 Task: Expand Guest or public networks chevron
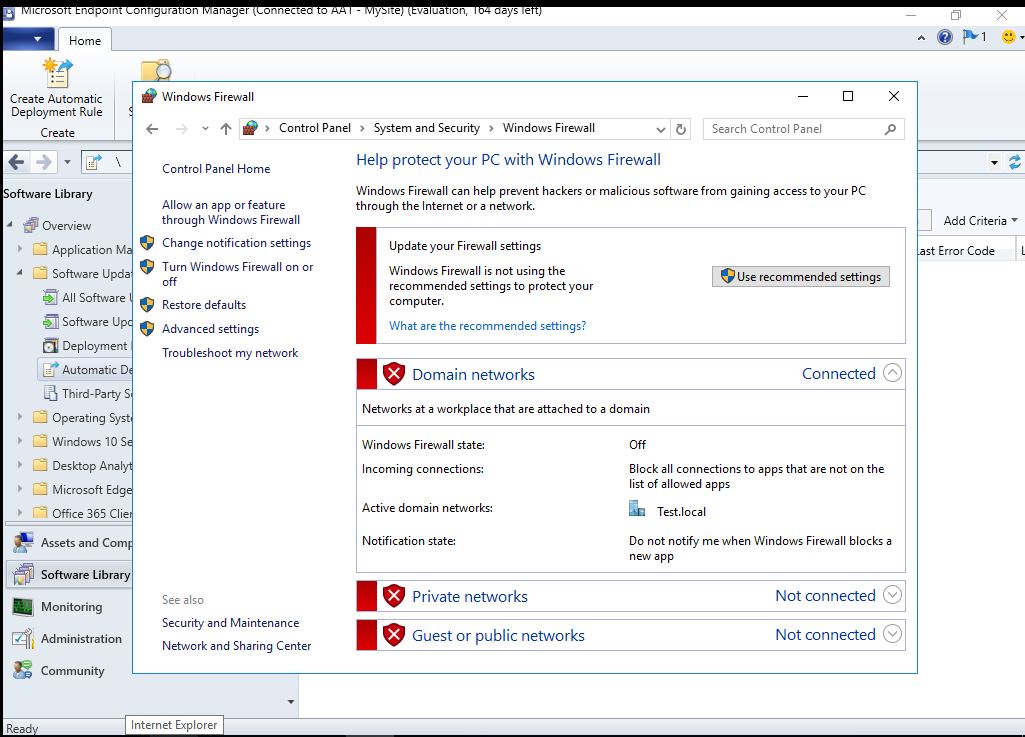point(892,634)
